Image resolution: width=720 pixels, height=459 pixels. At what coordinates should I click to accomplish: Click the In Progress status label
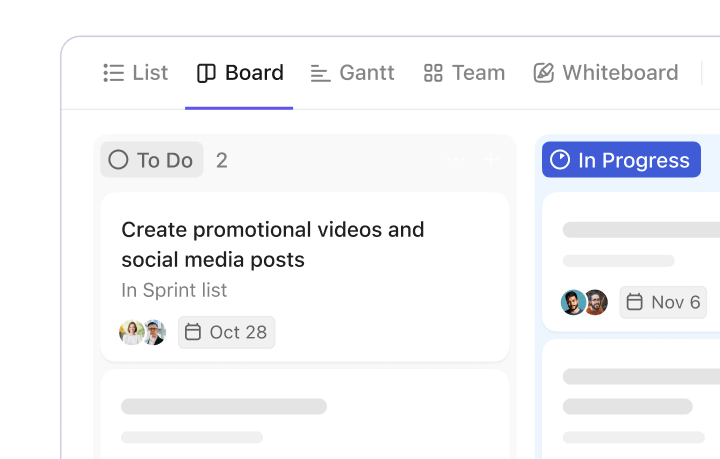[x=621, y=160]
